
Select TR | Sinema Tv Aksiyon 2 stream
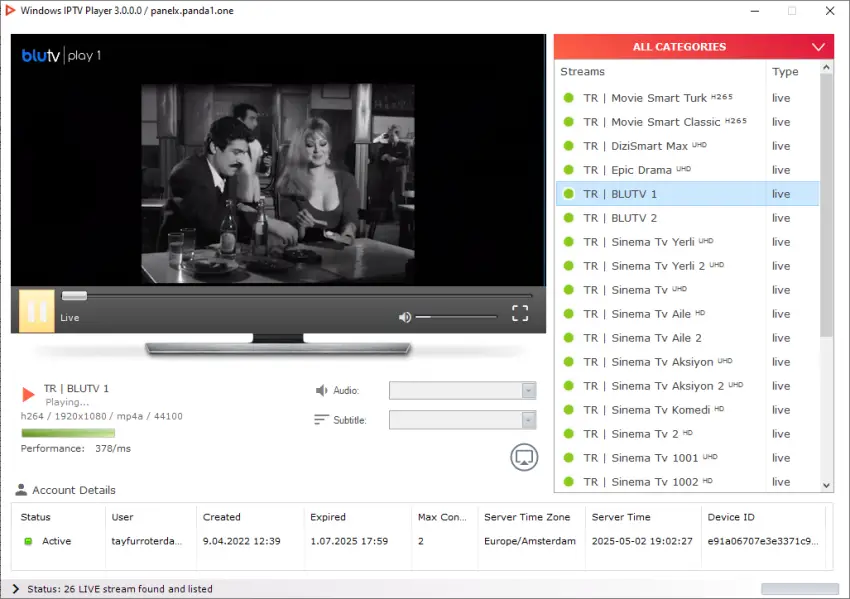(x=687, y=386)
